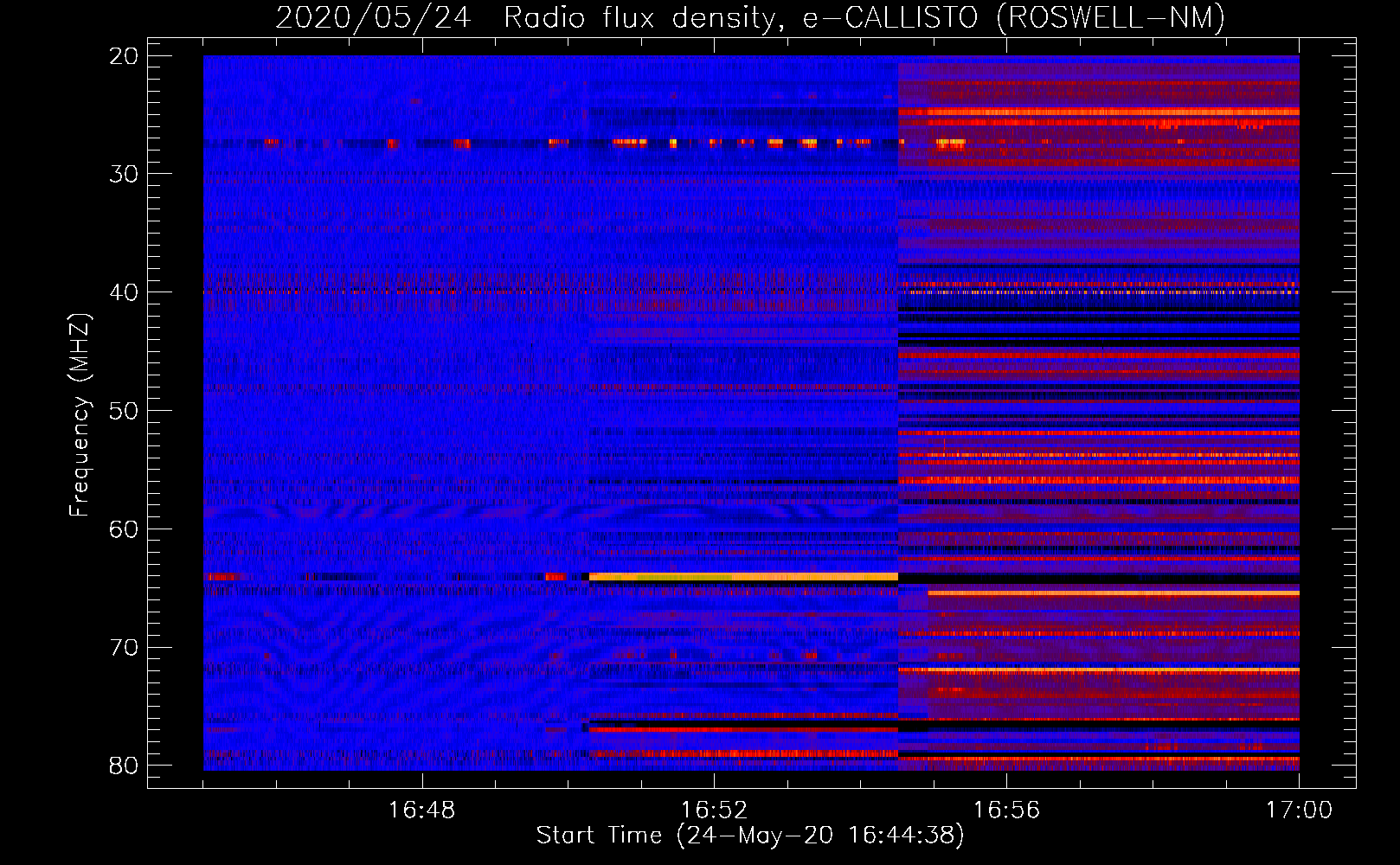Click the 'Start Time (24-May-20 16:44:38)' label
The width and height of the screenshot is (1400, 865).
749,836
